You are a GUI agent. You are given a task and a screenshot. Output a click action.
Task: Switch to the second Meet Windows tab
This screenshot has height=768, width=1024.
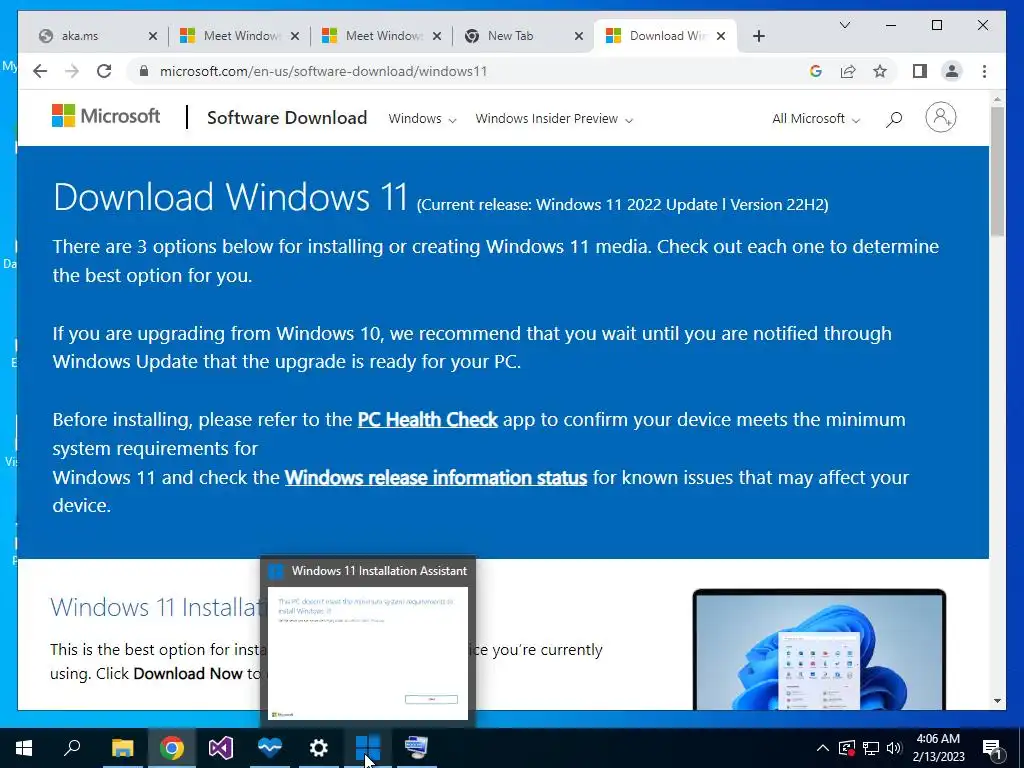pos(383,36)
